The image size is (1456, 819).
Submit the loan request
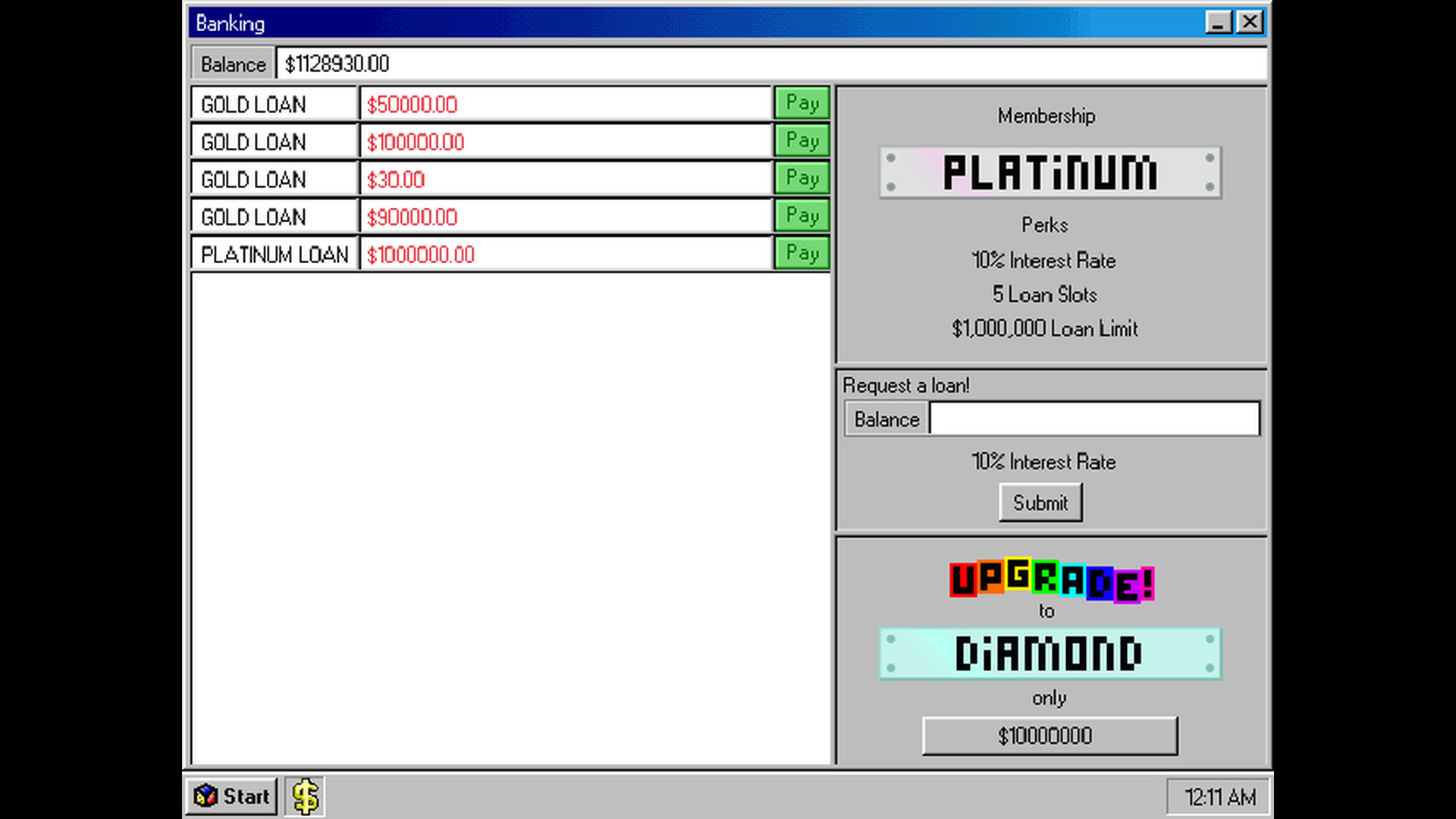(x=1040, y=502)
